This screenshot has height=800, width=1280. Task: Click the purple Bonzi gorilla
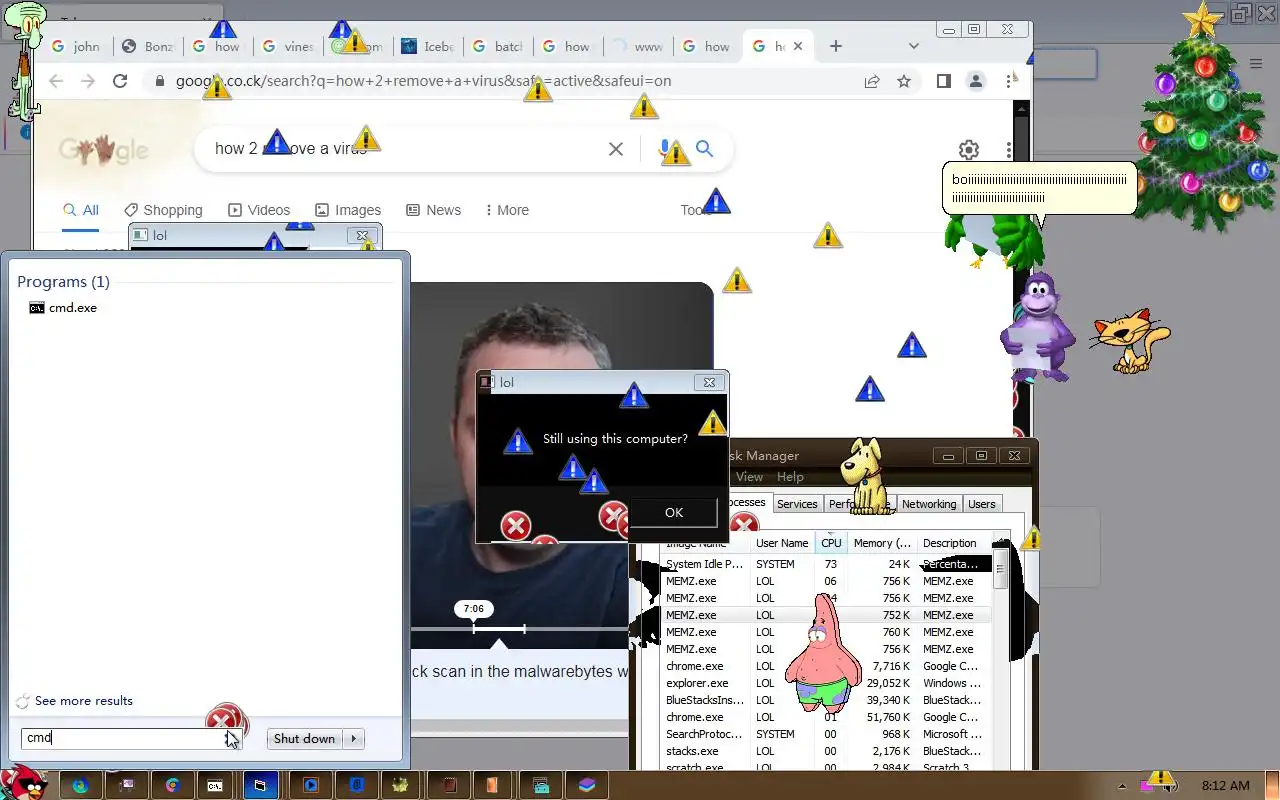1036,328
